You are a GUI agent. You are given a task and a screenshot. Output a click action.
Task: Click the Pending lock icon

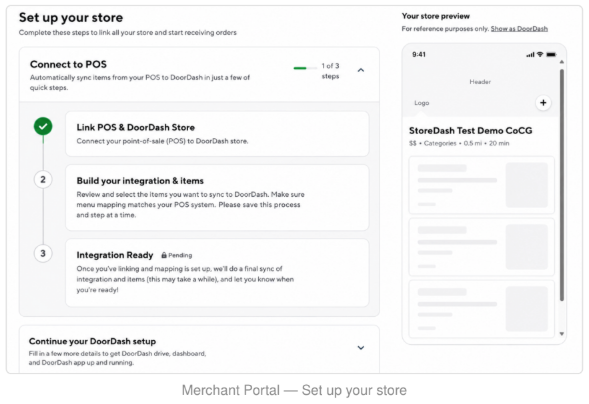point(164,255)
